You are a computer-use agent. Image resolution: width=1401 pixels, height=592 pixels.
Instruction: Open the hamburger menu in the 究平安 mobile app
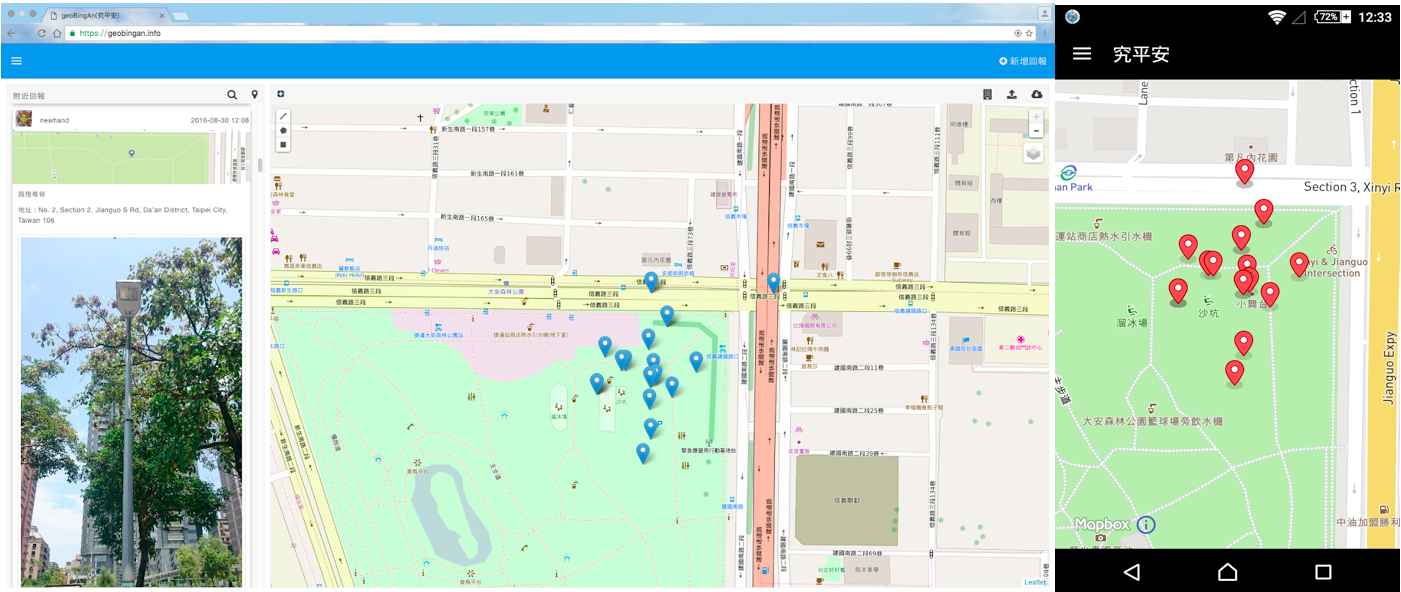point(1082,54)
